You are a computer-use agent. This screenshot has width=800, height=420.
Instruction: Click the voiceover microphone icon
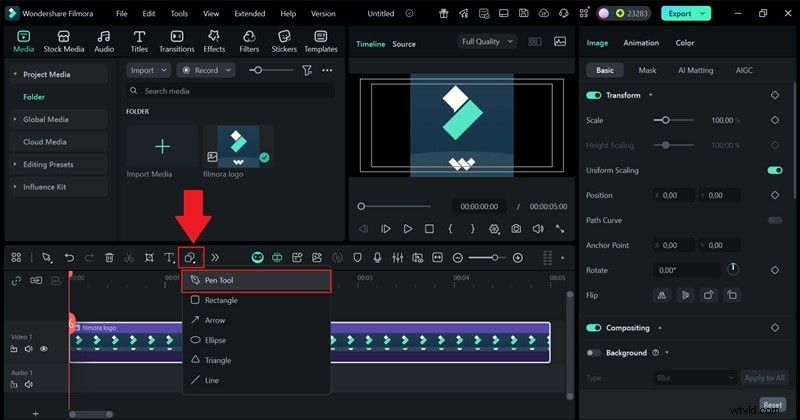click(377, 258)
